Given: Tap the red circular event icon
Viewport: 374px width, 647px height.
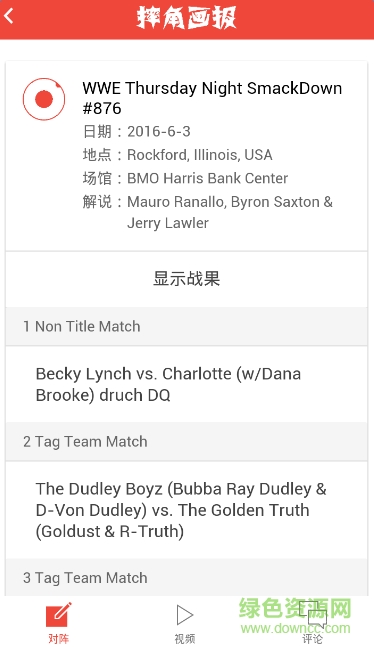Looking at the screenshot, I should (x=44, y=99).
